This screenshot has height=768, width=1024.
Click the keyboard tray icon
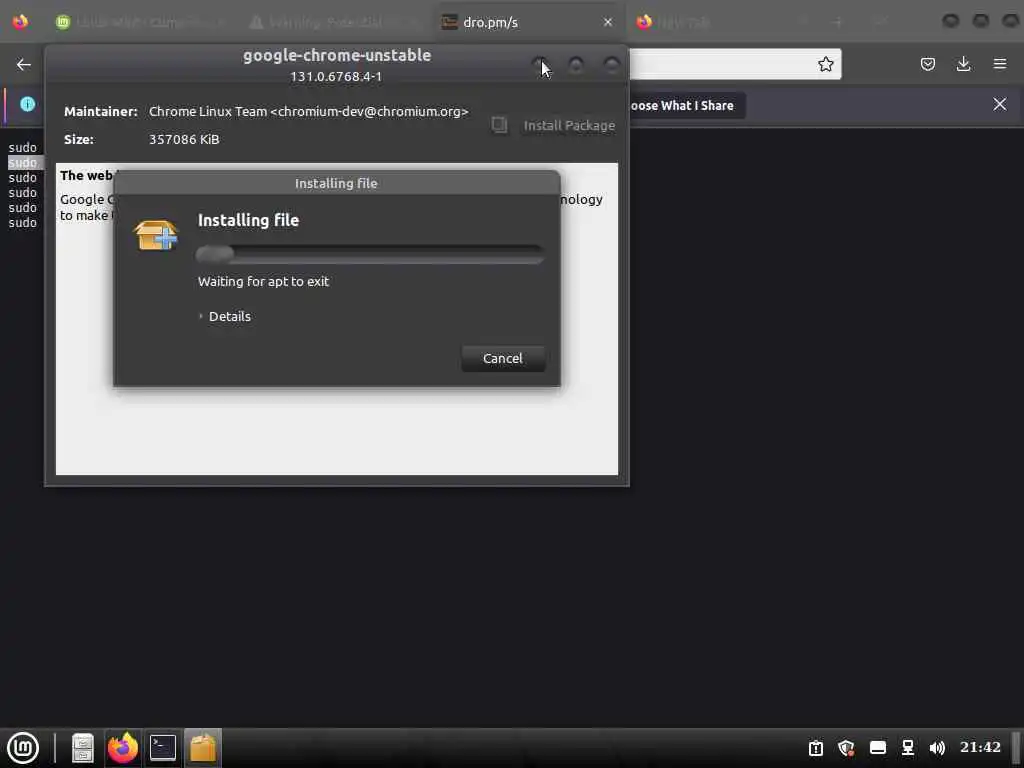tap(878, 748)
